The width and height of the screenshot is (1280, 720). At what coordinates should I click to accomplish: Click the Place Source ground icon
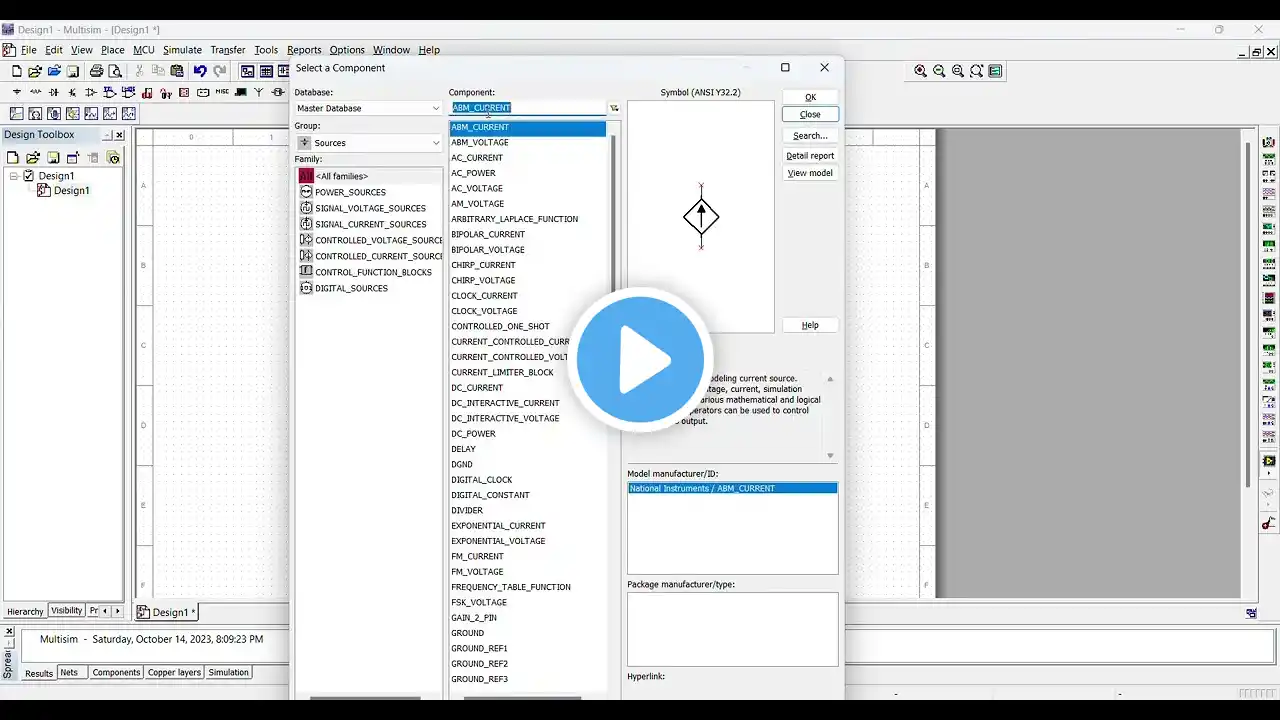[x=16, y=92]
